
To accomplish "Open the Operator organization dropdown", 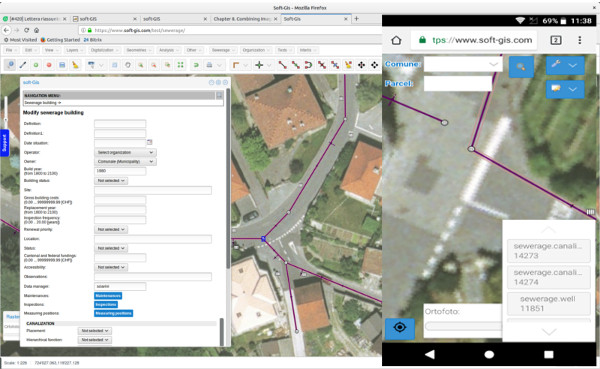I will coord(125,152).
